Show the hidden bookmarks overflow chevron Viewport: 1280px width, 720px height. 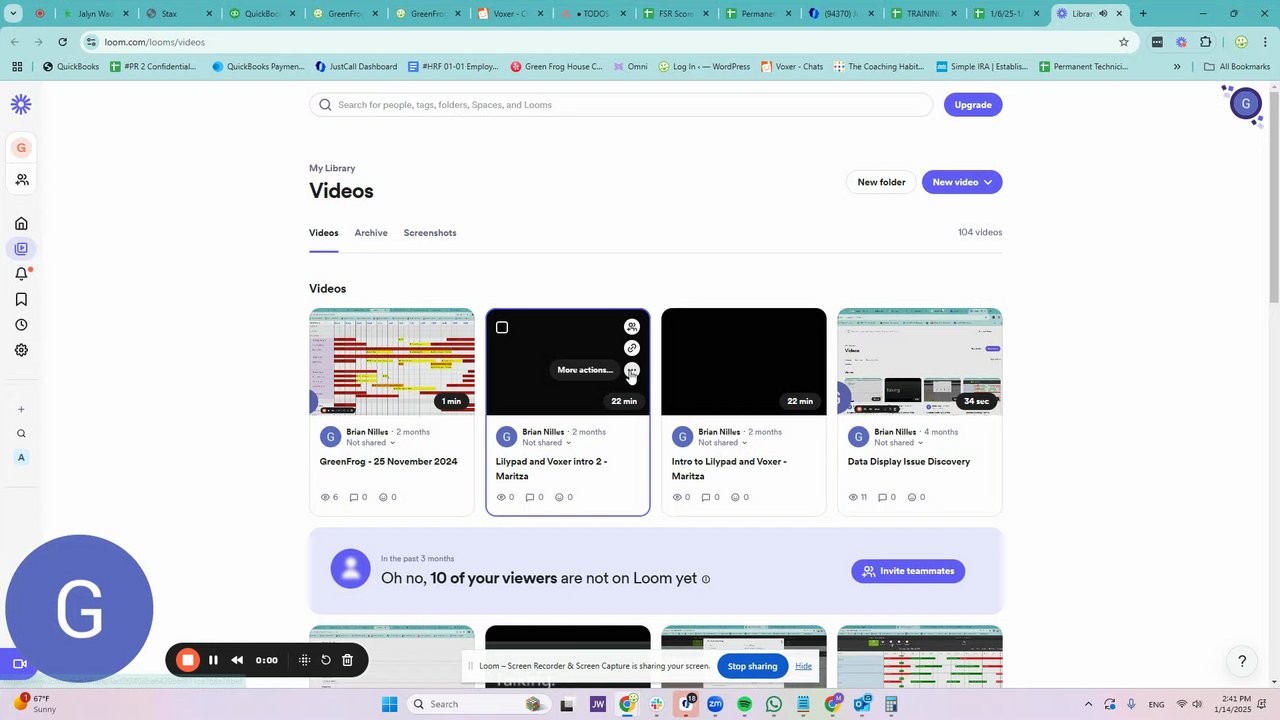coord(1177,67)
